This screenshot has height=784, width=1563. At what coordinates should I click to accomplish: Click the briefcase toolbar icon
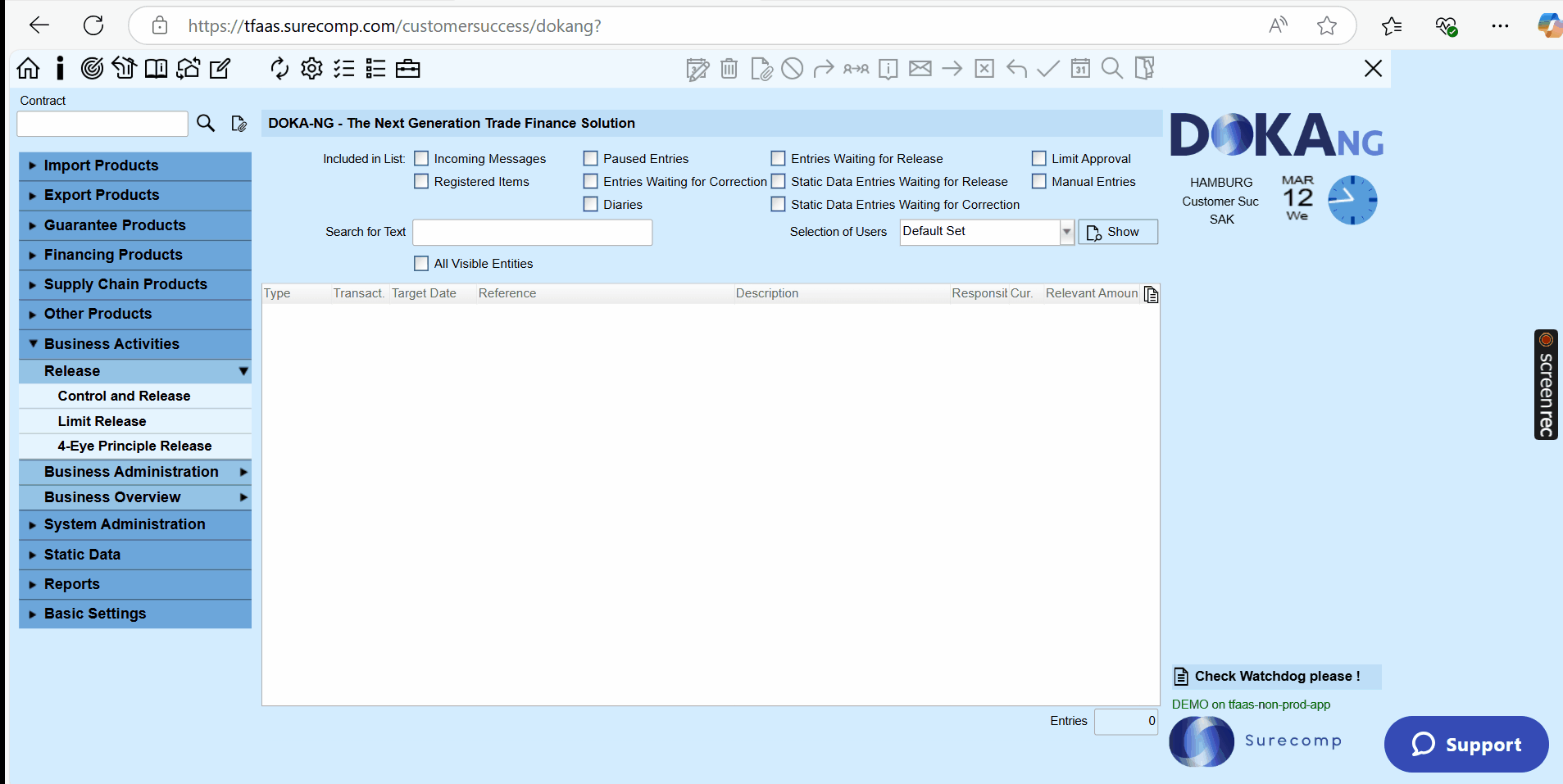[407, 68]
